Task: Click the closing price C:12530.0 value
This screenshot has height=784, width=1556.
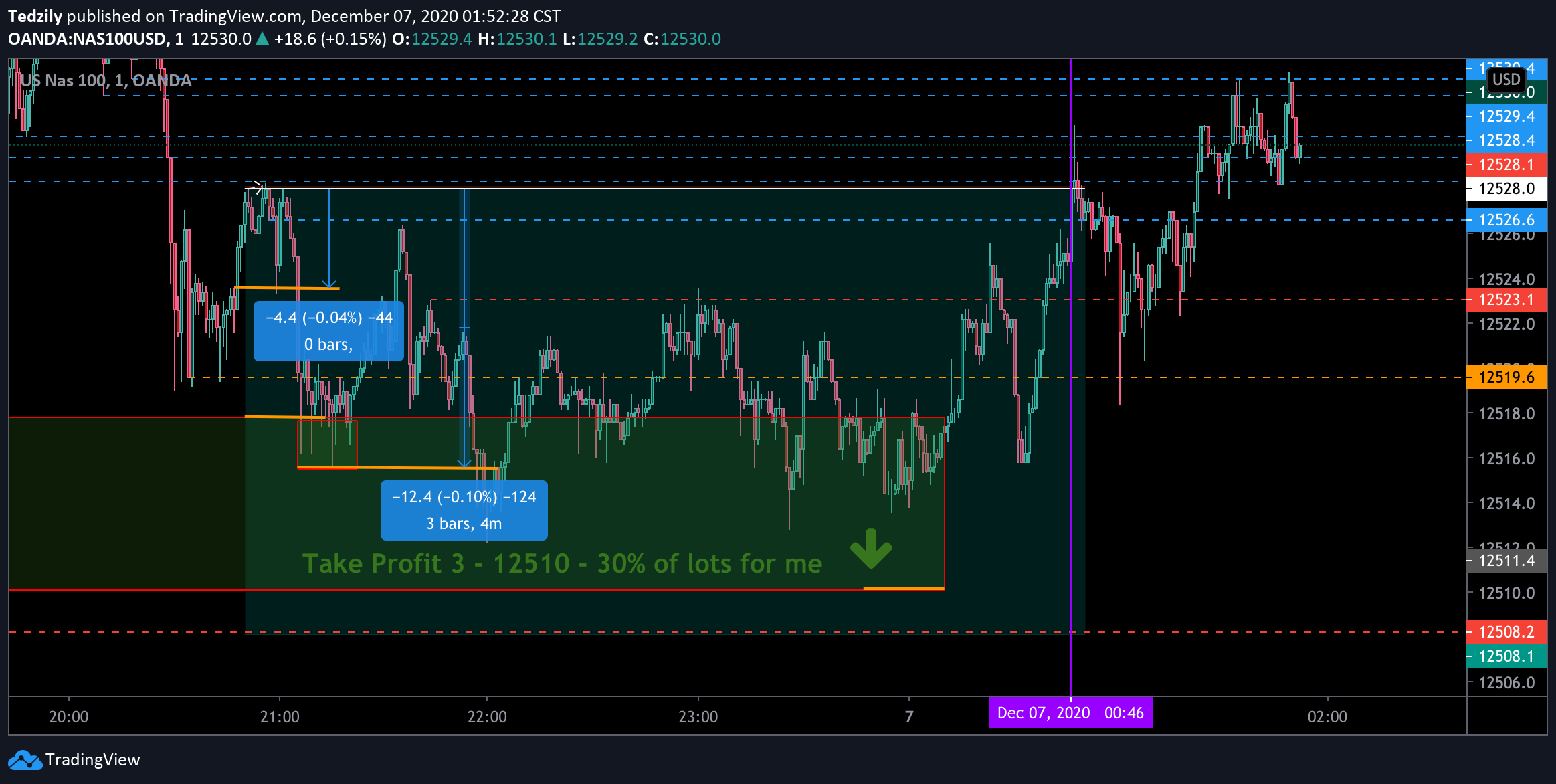Action: tap(682, 39)
